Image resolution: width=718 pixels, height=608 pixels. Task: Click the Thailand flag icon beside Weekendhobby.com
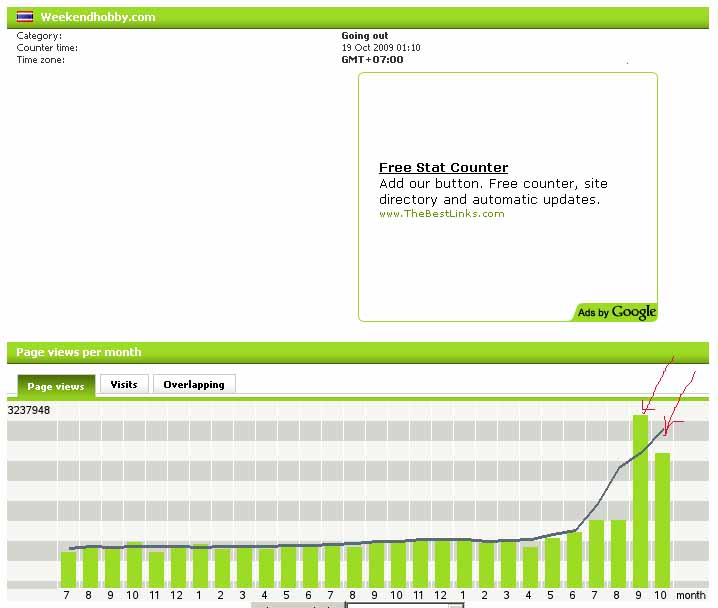click(x=25, y=17)
